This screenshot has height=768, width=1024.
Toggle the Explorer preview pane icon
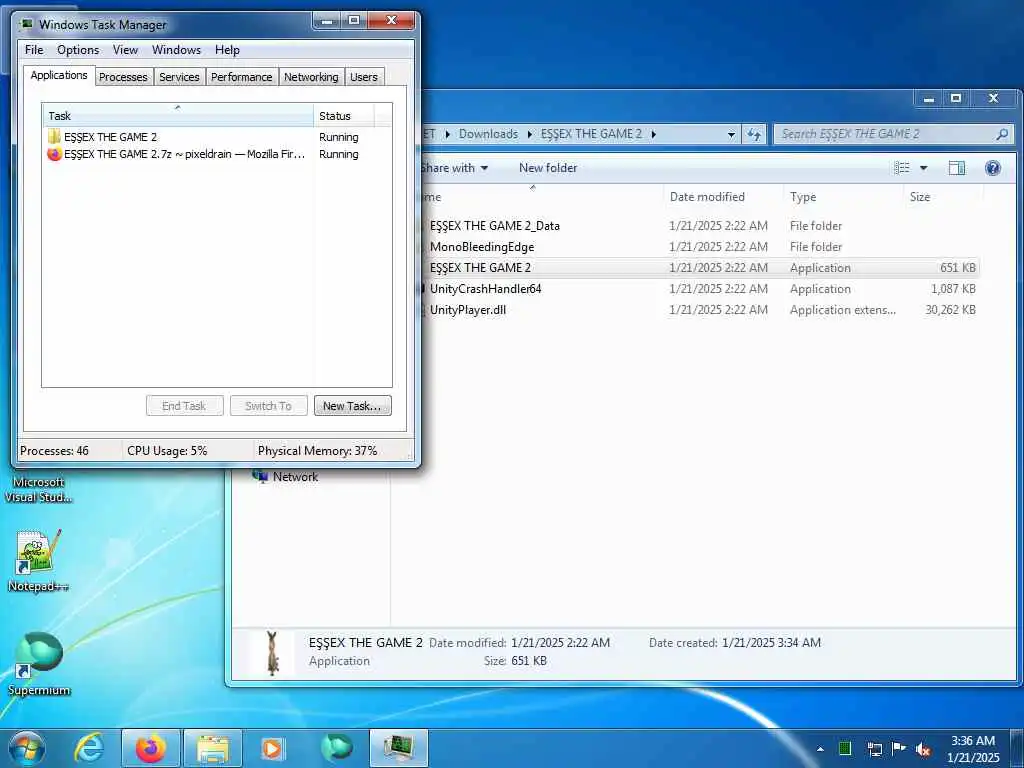957,168
